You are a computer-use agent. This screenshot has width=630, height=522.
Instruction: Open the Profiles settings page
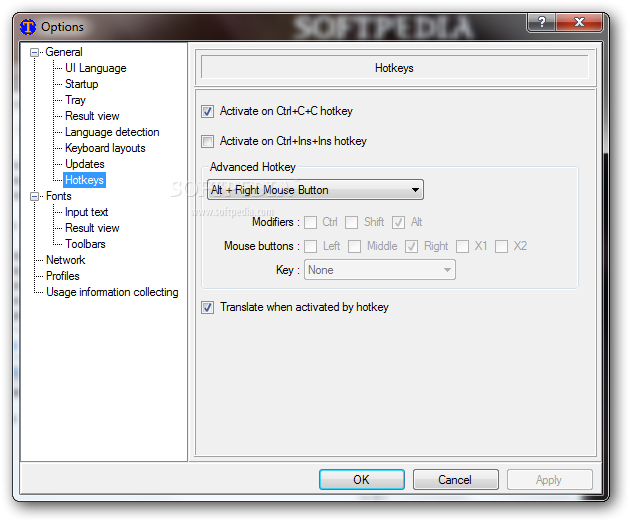(x=63, y=276)
